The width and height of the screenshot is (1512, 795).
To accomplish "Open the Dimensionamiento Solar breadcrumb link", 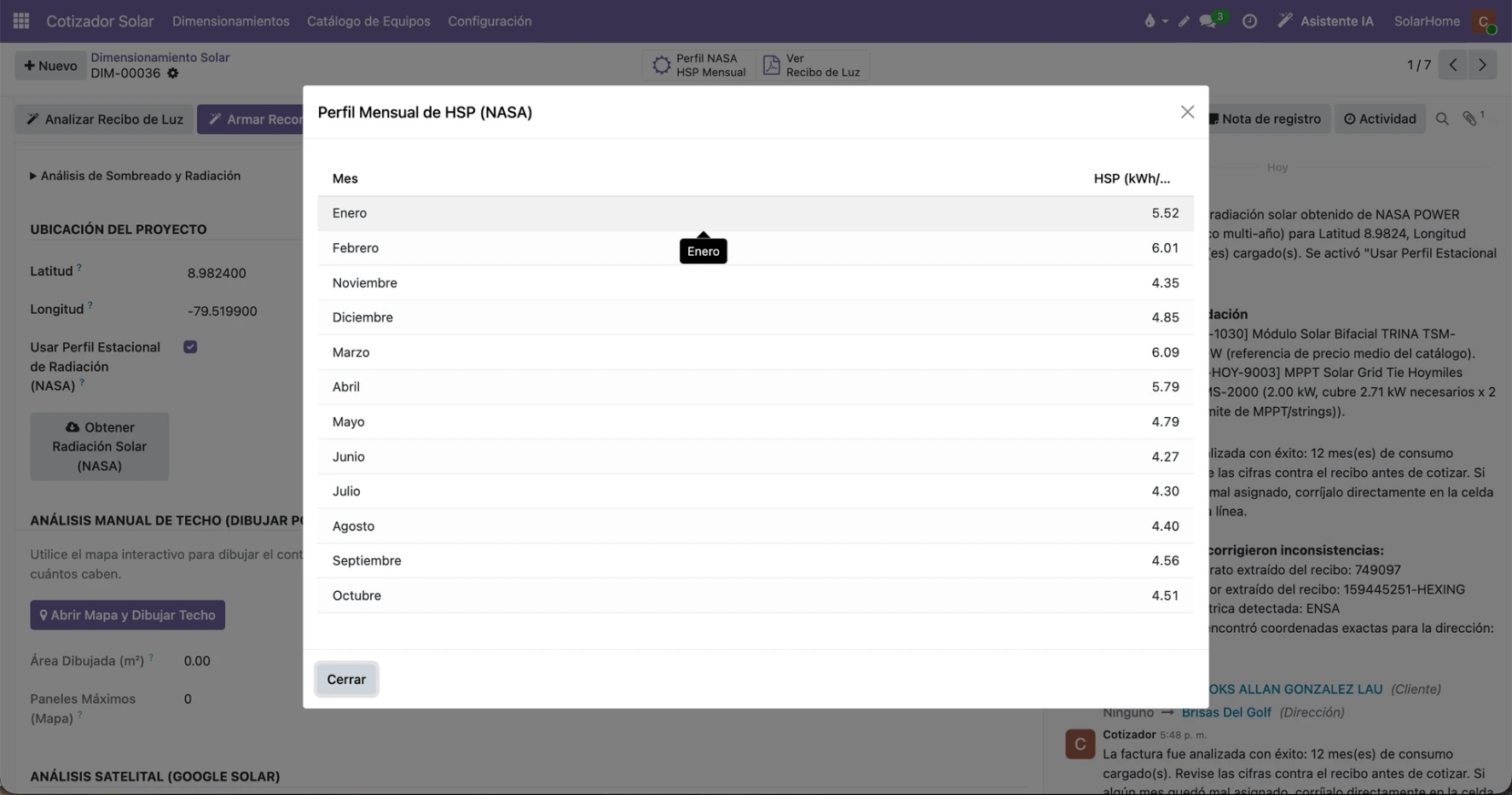I will coord(160,57).
